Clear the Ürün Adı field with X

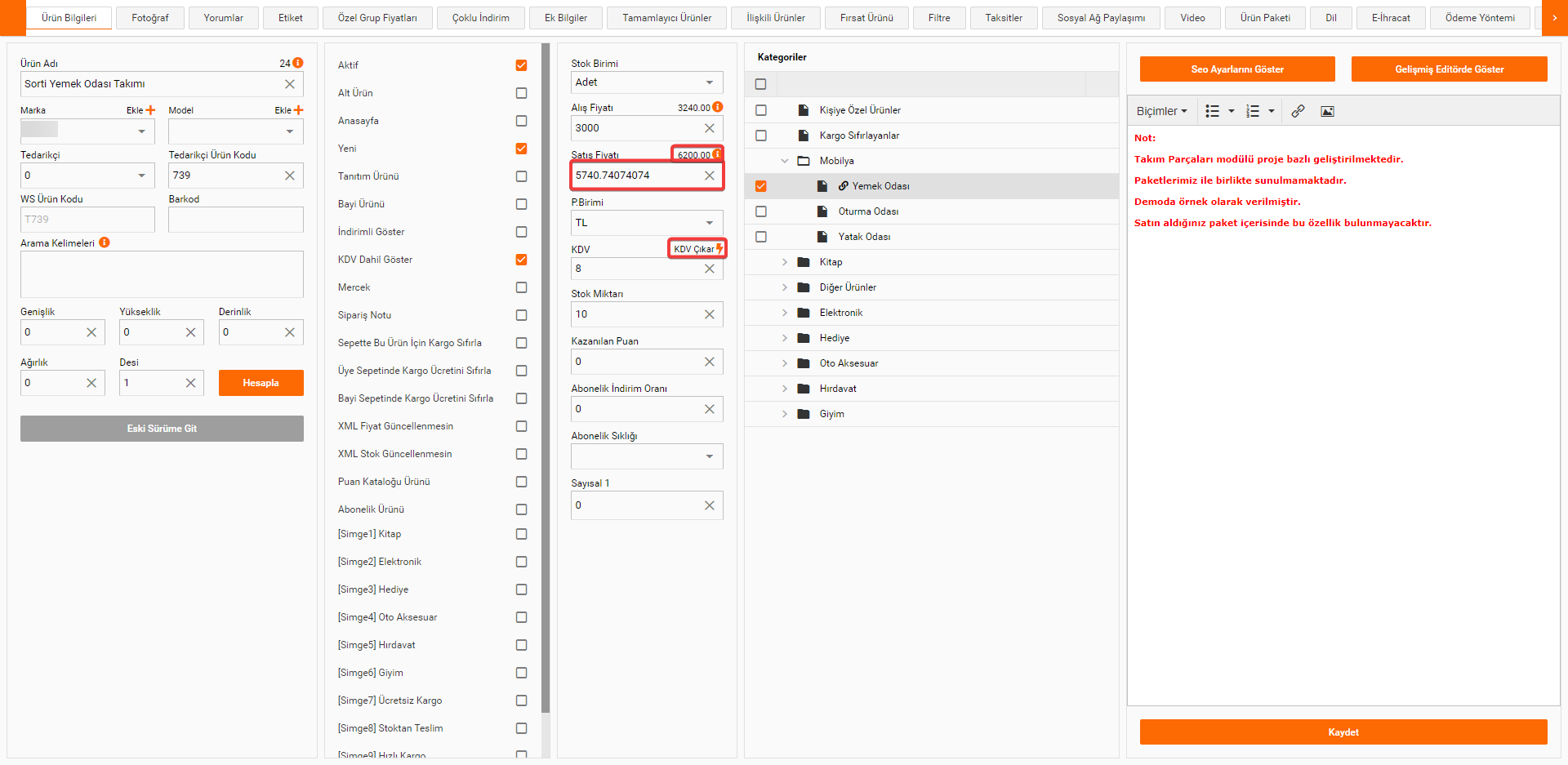tap(290, 84)
